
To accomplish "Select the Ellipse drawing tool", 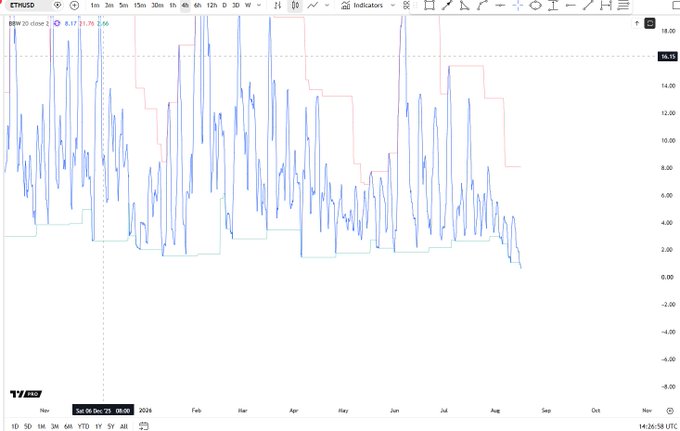I will click(x=536, y=5).
